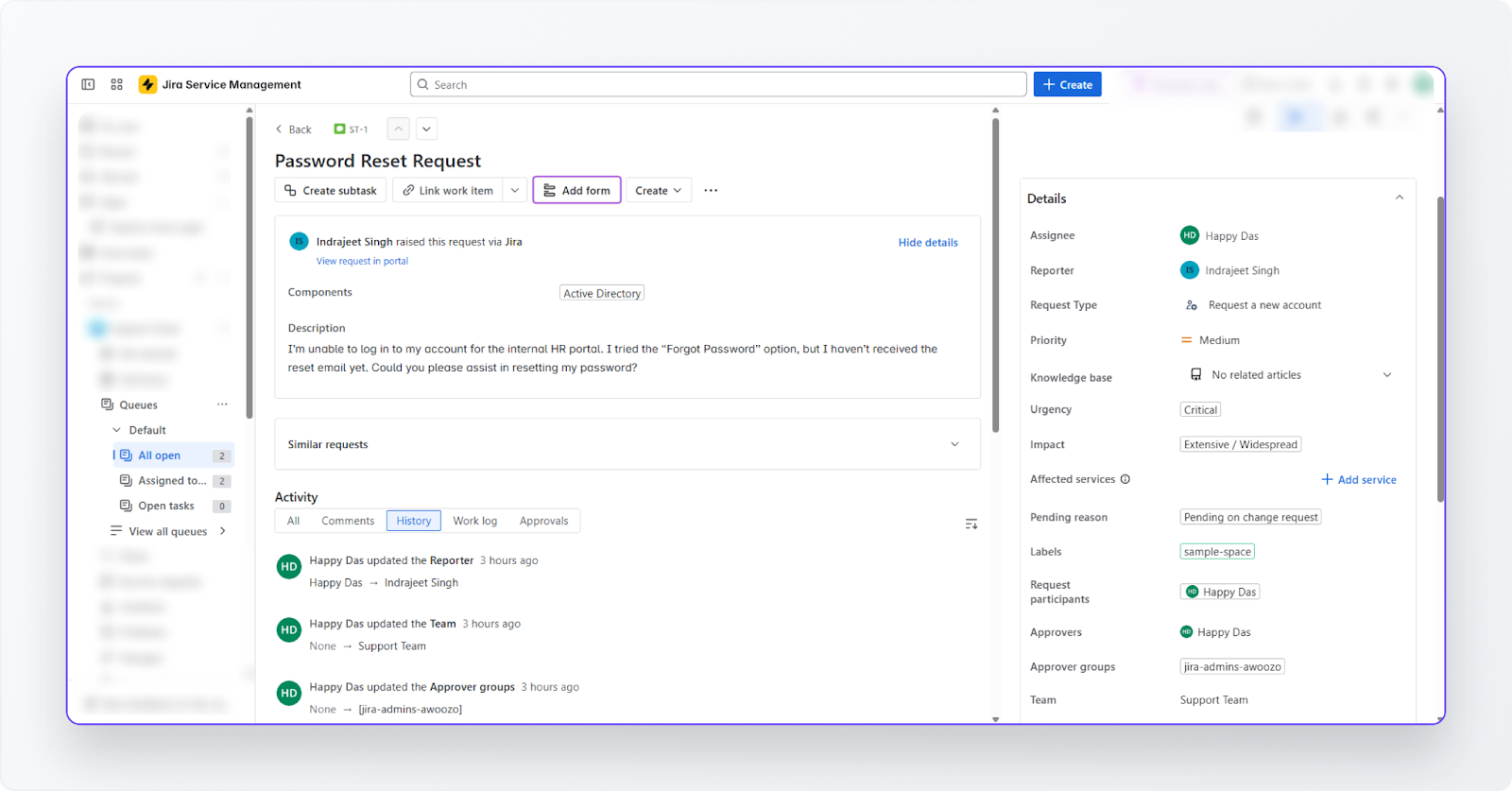
Task: Click Add form button
Action: click(577, 190)
